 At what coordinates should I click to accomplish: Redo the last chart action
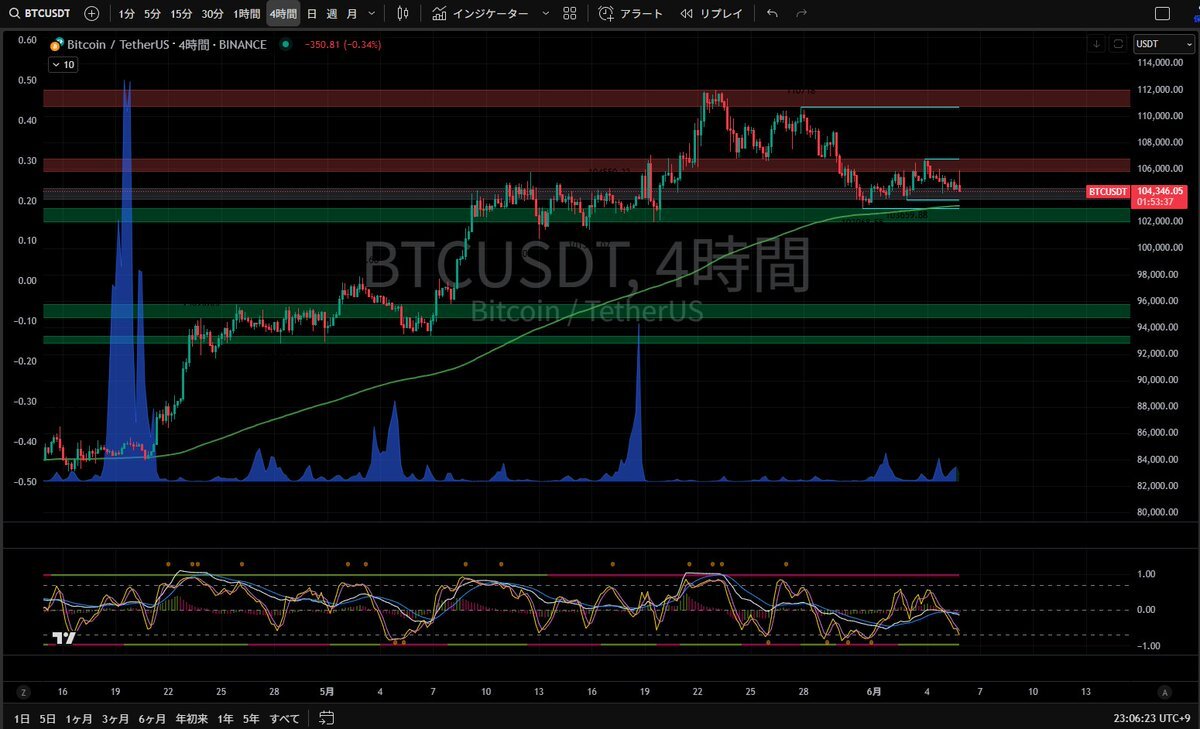point(801,14)
